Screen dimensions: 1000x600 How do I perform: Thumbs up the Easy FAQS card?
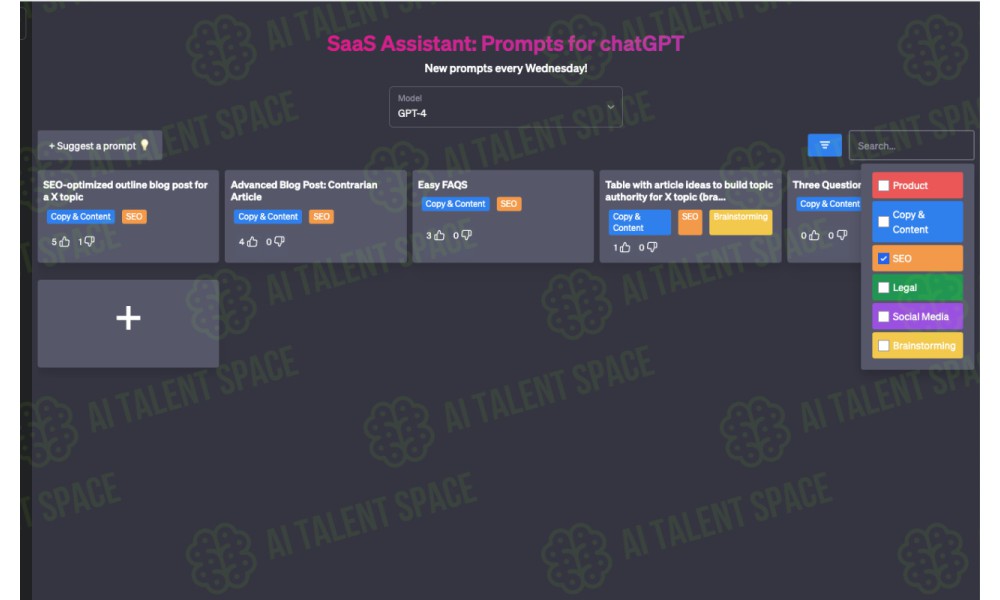pyautogui.click(x=439, y=235)
